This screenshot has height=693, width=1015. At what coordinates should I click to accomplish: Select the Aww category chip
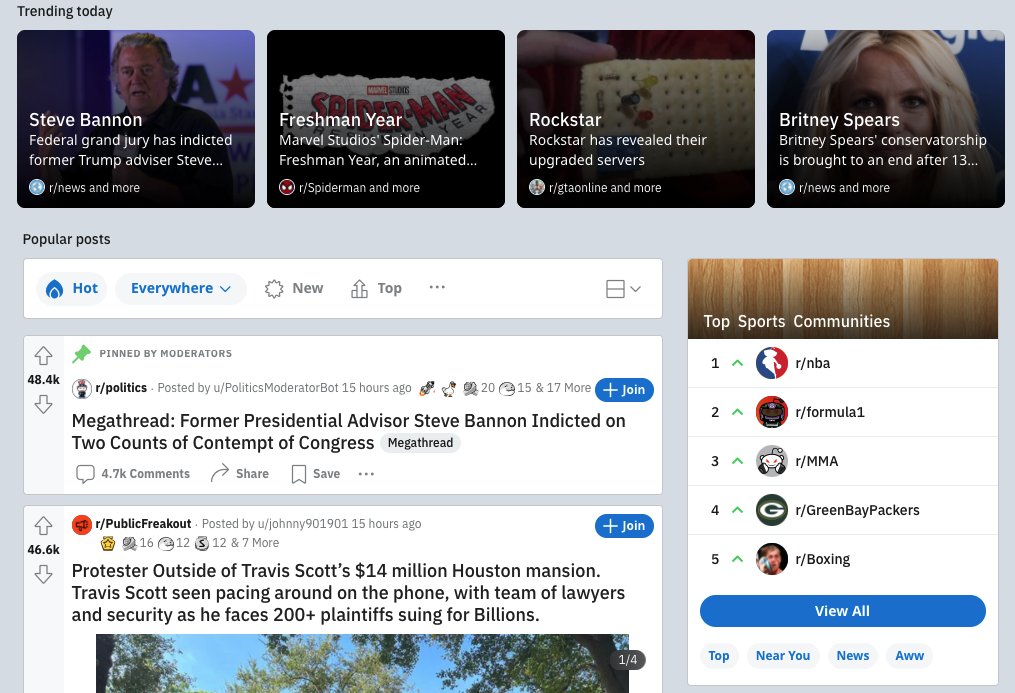coord(909,655)
